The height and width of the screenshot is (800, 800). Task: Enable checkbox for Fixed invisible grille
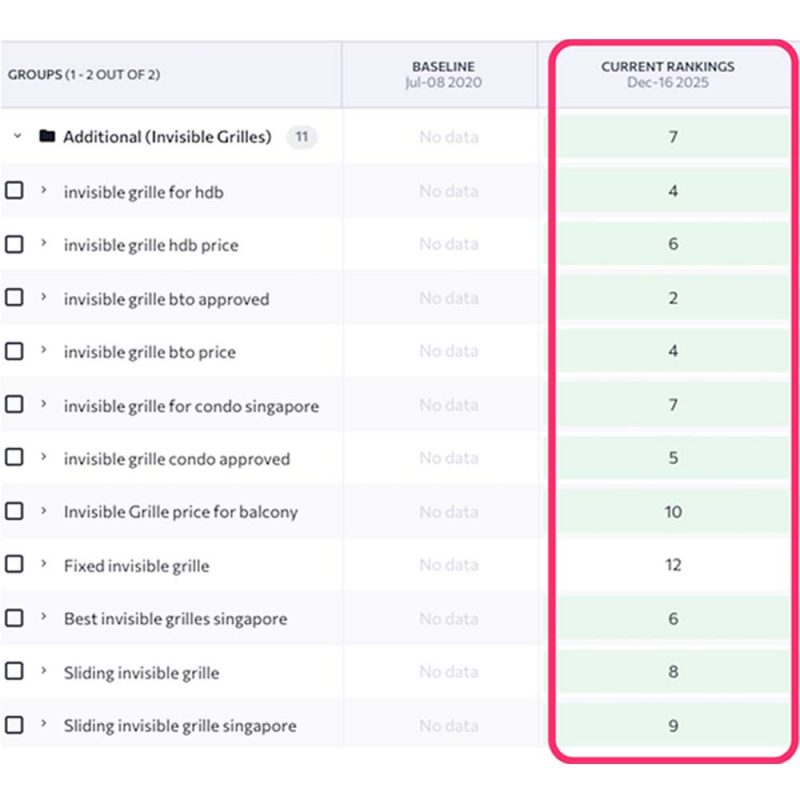coord(14,564)
